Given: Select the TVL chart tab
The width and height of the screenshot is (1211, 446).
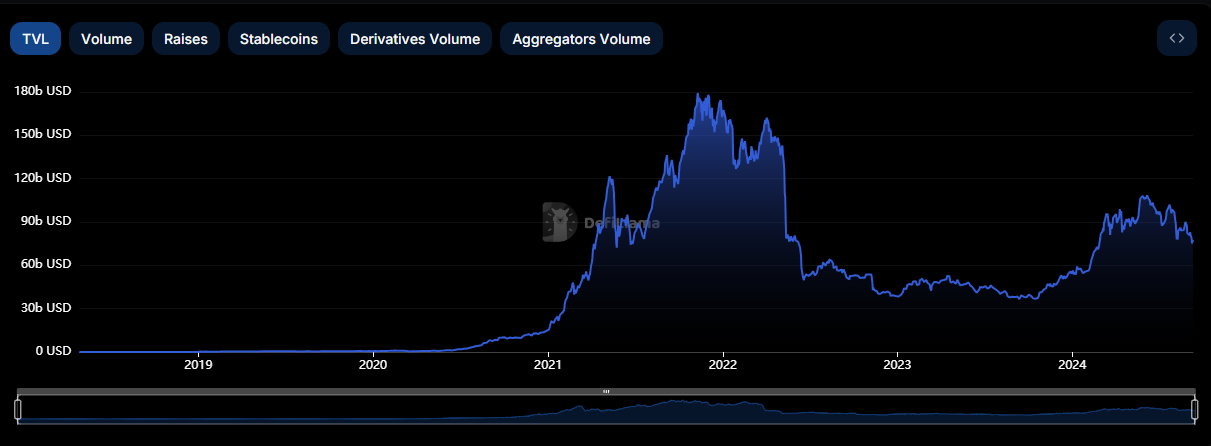Looking at the screenshot, I should [x=35, y=39].
